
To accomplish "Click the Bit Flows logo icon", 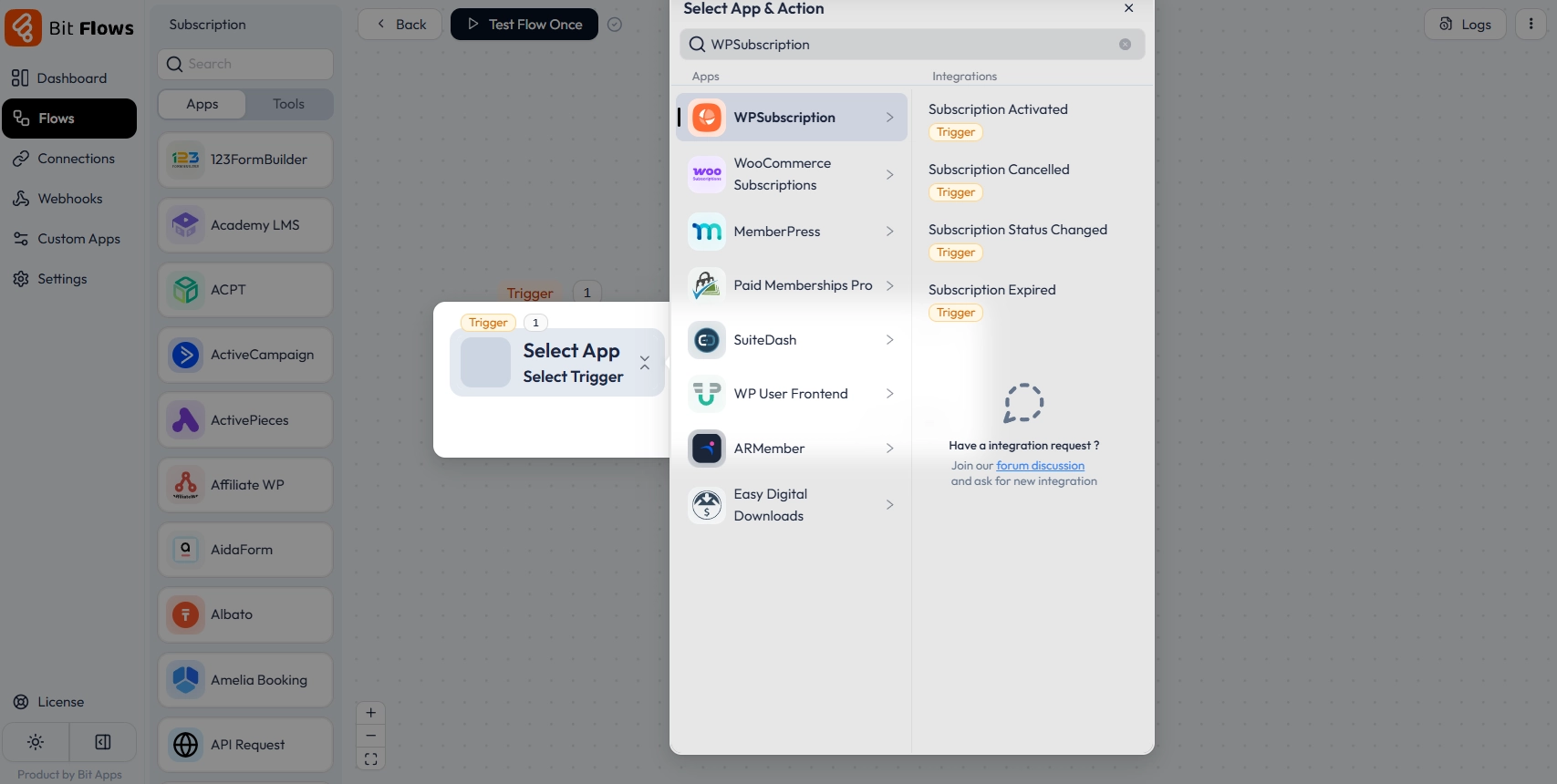I will [23, 27].
